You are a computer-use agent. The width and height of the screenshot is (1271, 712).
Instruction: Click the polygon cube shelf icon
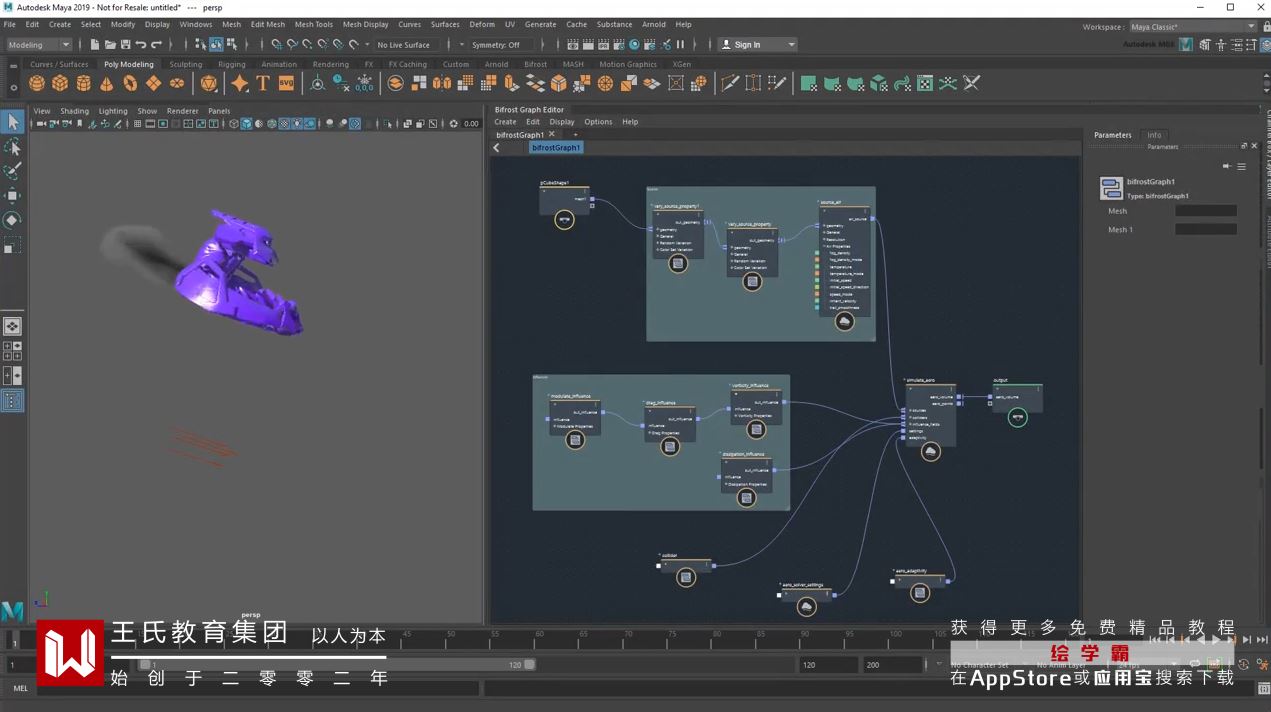pos(60,84)
